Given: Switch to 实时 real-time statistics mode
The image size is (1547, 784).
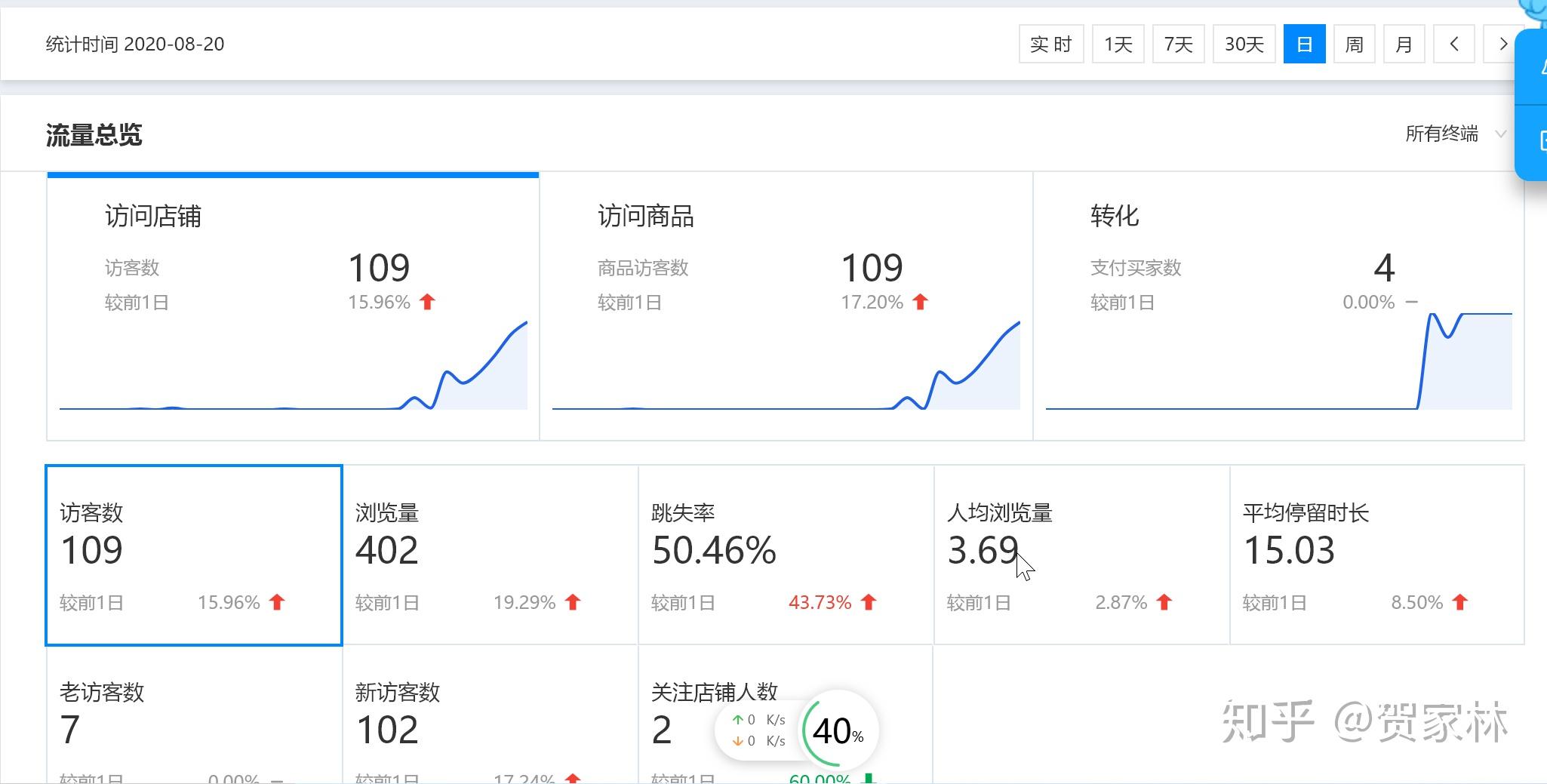Looking at the screenshot, I should 1051,44.
